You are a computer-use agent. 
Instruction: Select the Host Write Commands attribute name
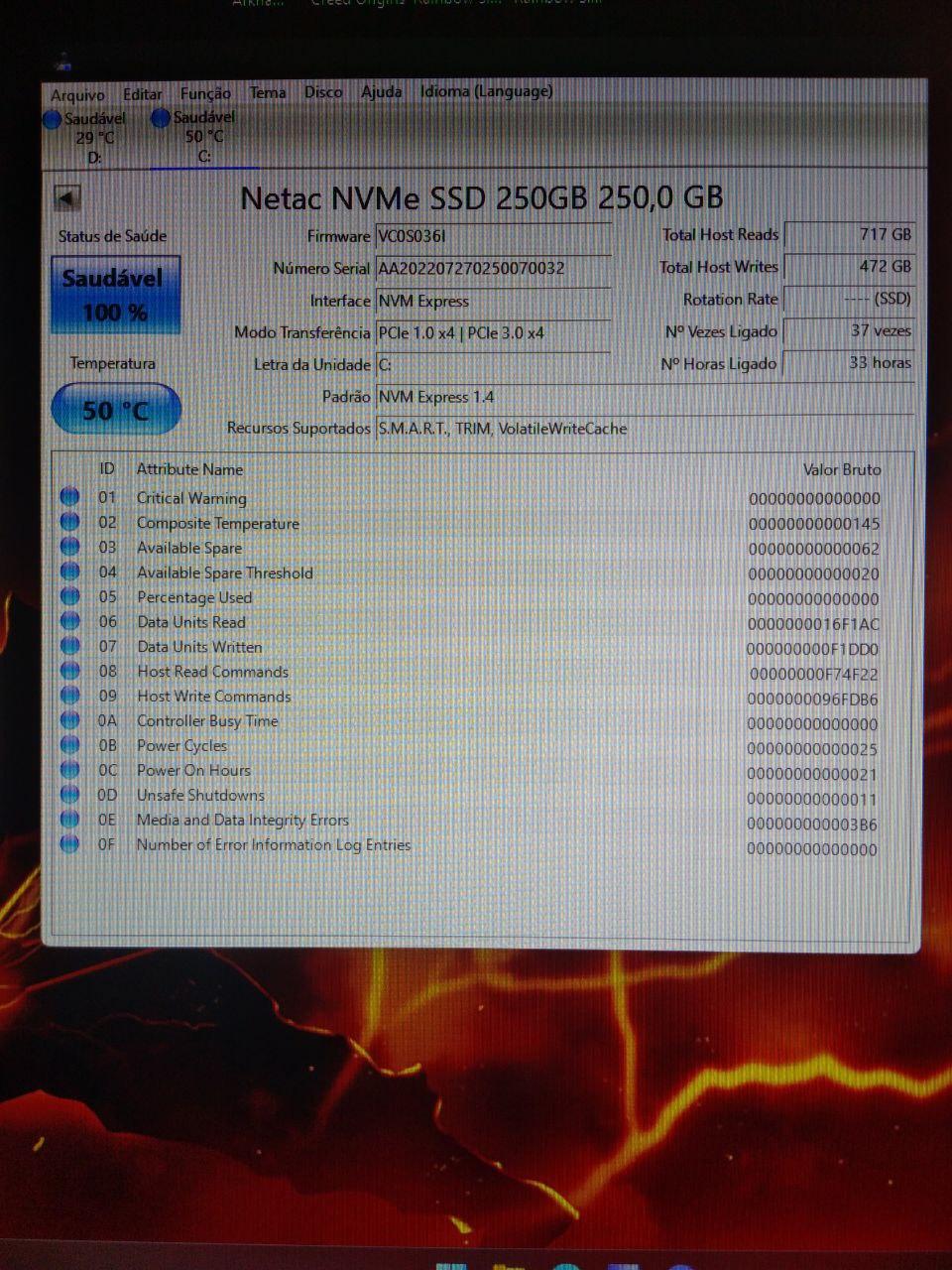pyautogui.click(x=214, y=697)
